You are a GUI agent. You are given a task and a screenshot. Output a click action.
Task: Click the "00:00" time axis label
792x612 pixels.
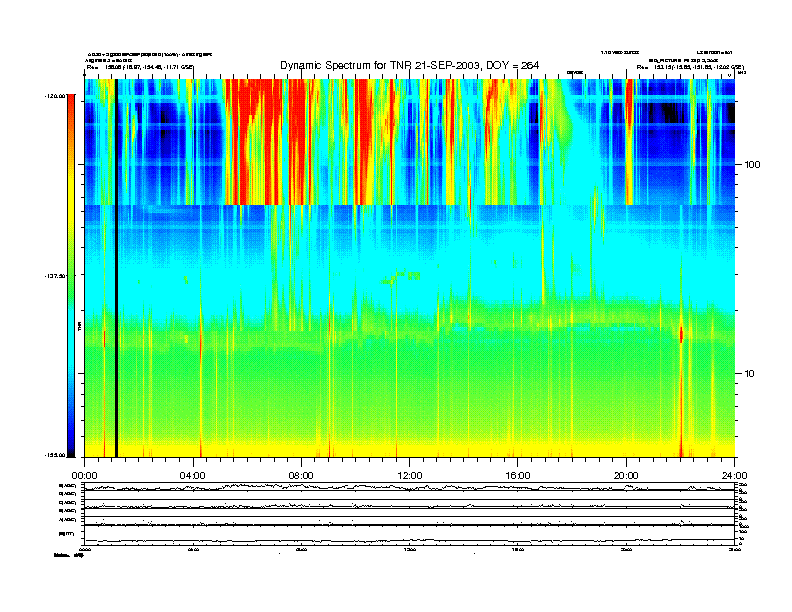click(x=84, y=476)
